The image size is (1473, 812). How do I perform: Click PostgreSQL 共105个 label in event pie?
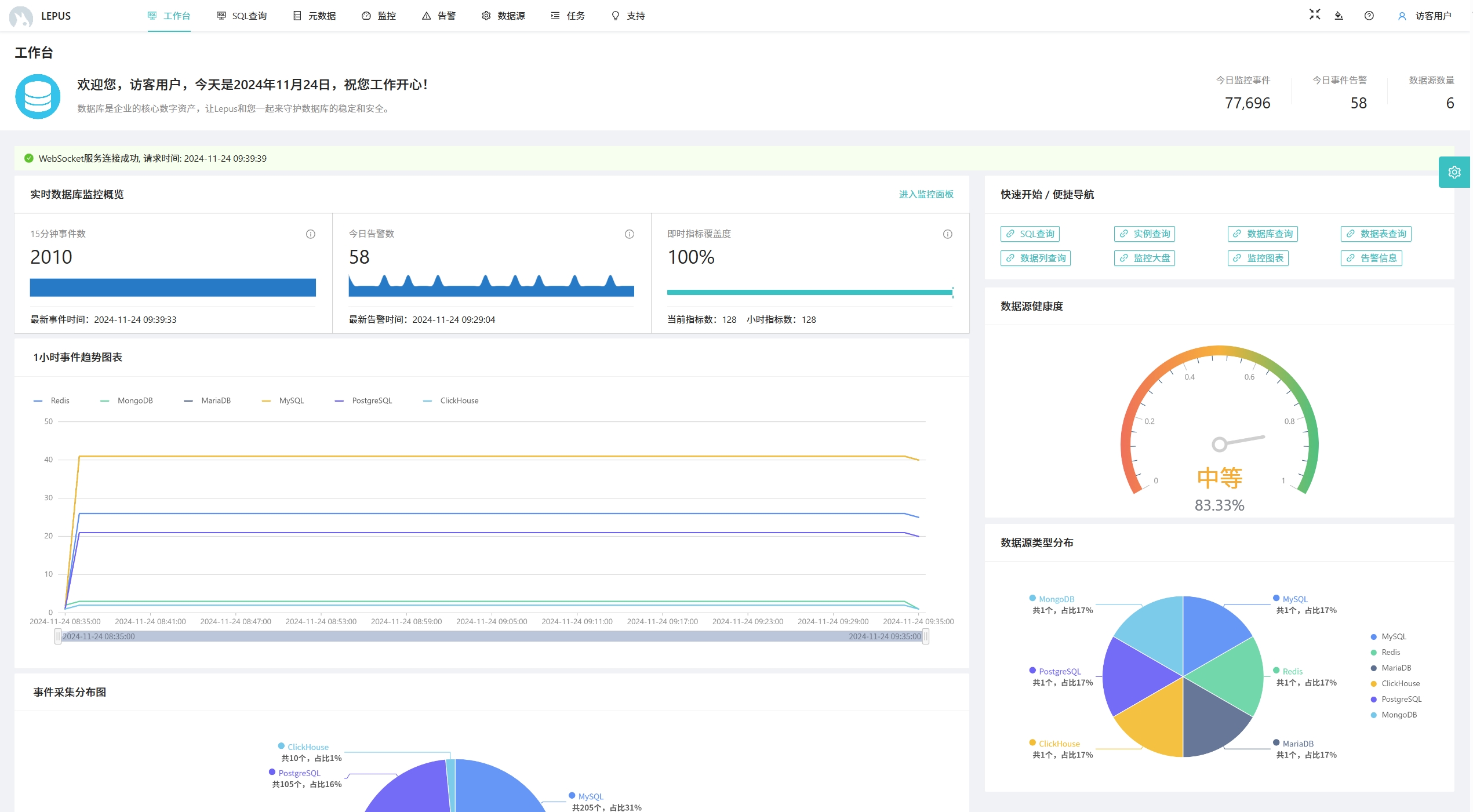coord(306,778)
